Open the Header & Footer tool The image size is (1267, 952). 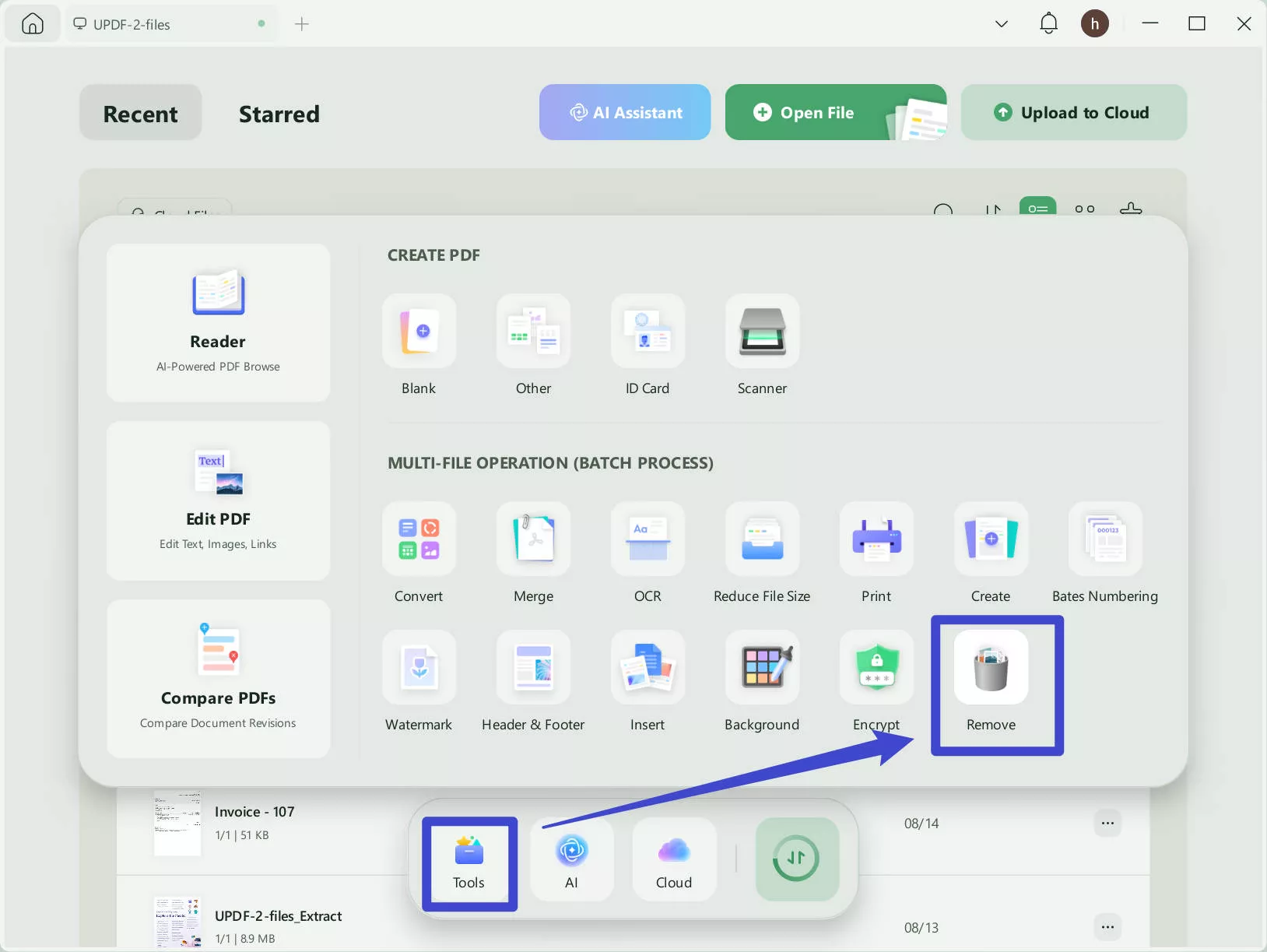coord(533,667)
